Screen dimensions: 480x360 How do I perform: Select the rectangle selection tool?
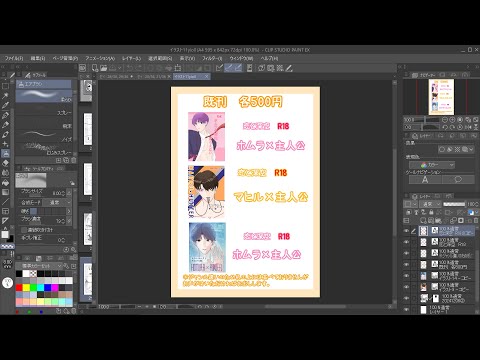pyautogui.click(x=5, y=86)
